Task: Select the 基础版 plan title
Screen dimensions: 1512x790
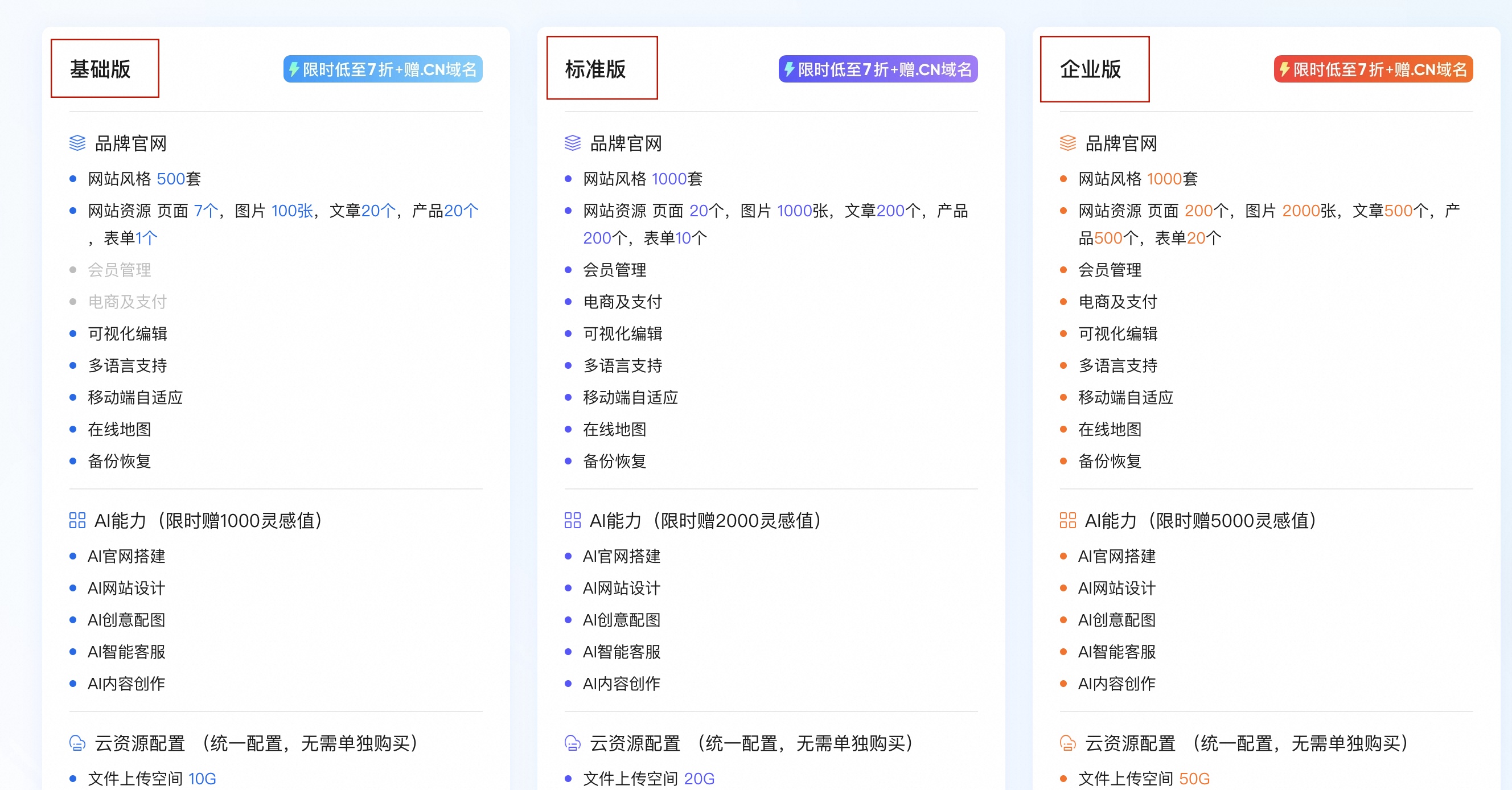Action: point(100,69)
